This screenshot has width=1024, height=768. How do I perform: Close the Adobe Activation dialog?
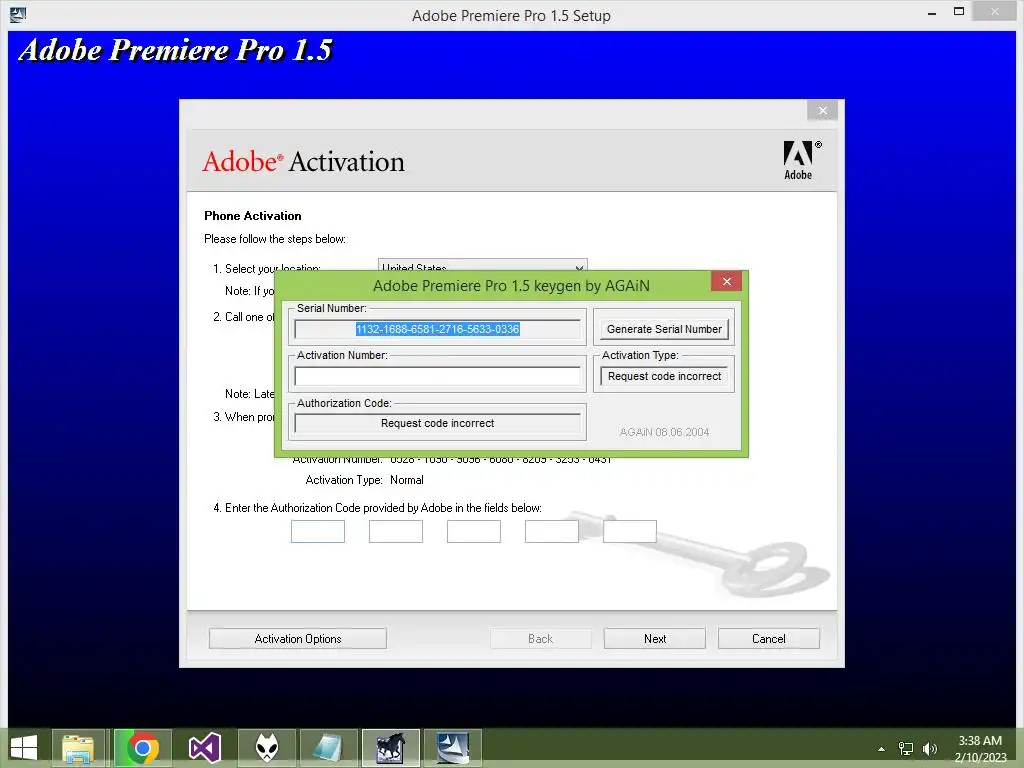[822, 110]
